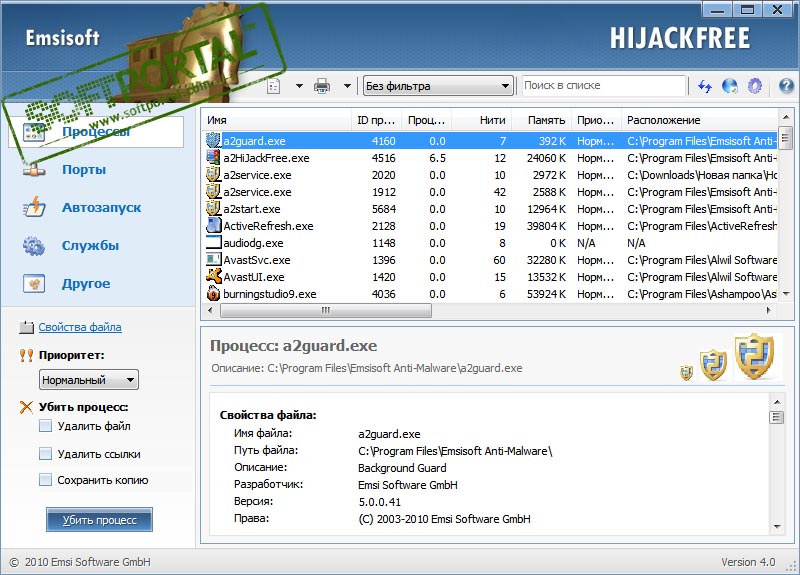Click the Автозапуск lightning icon
The width and height of the screenshot is (800, 575).
(x=34, y=207)
